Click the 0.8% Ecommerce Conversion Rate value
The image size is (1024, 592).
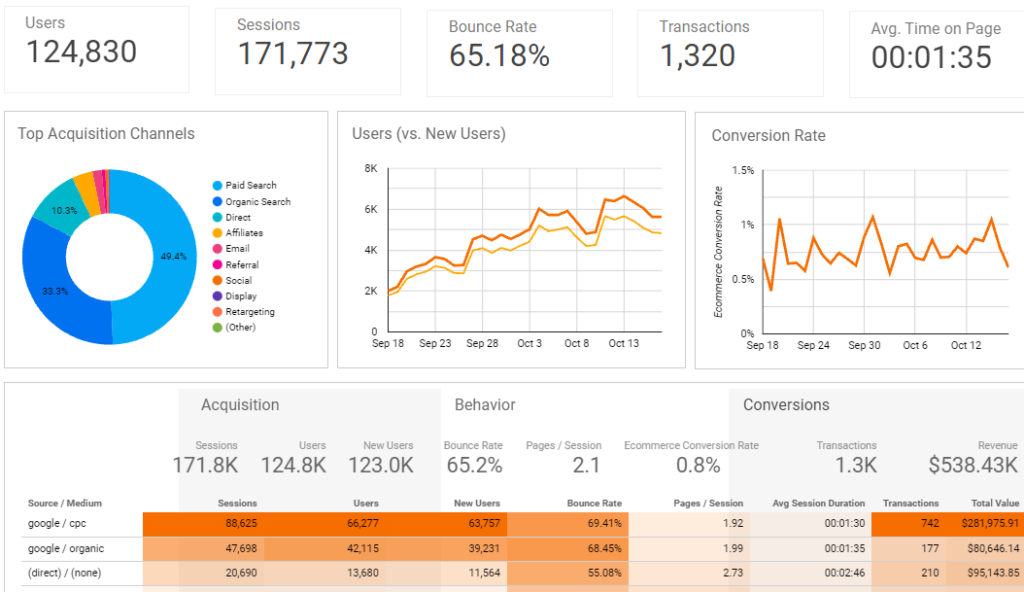click(x=698, y=466)
